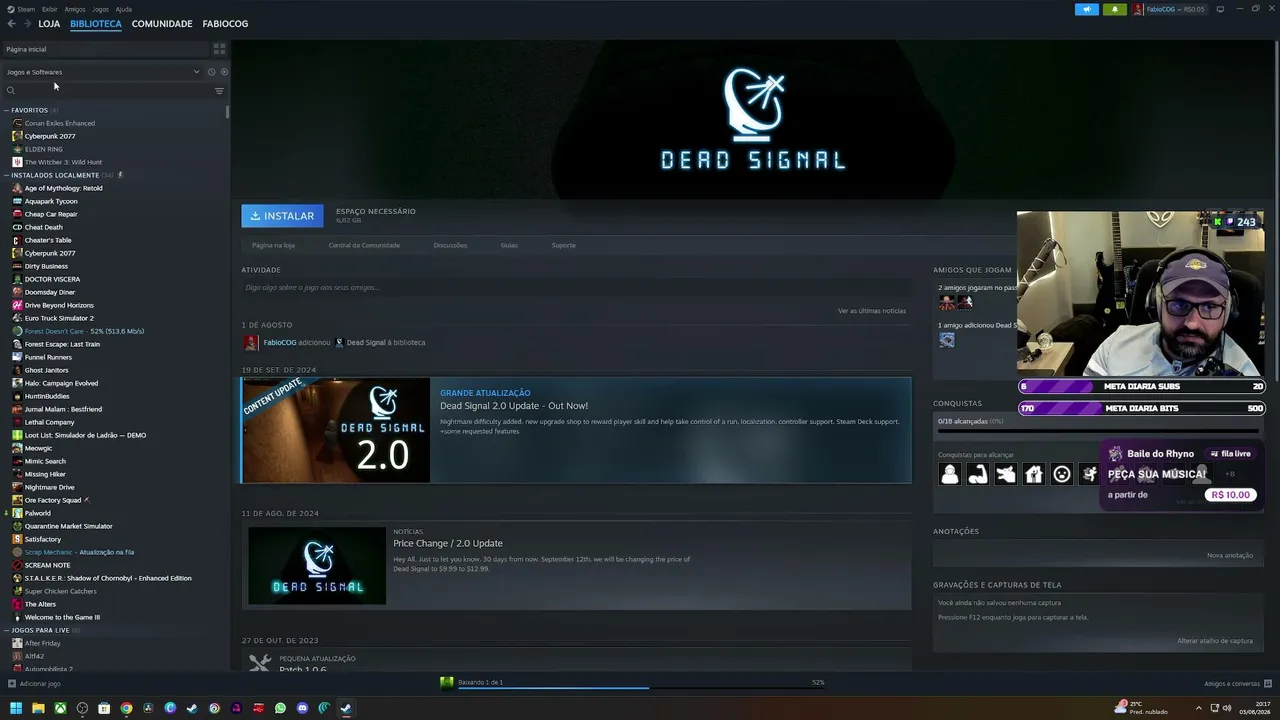The image size is (1280, 720).
Task: Click the friend avatar who added Dead Signal
Action: 947,340
